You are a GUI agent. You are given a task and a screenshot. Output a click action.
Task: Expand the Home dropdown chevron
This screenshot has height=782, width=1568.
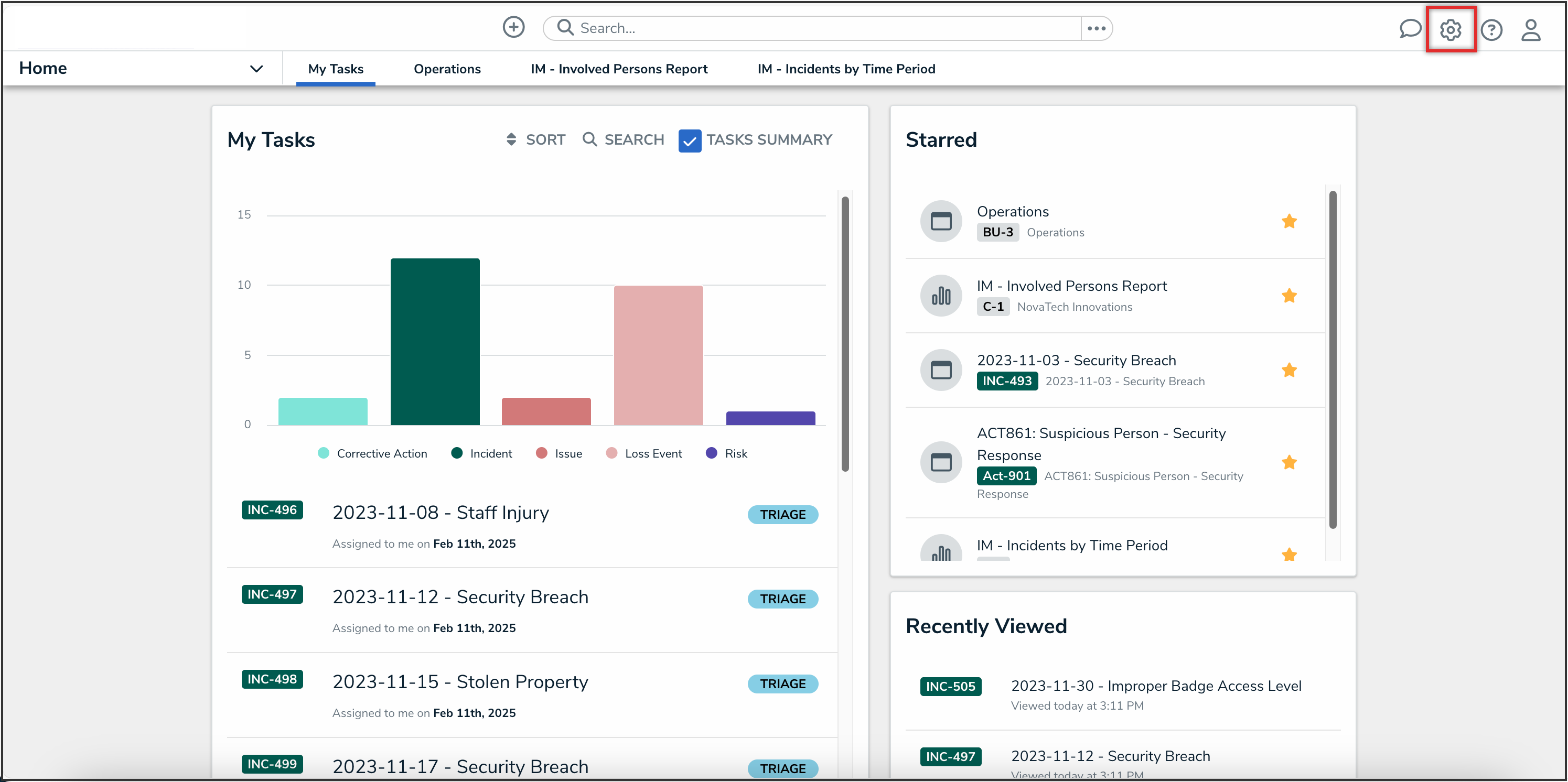click(256, 69)
